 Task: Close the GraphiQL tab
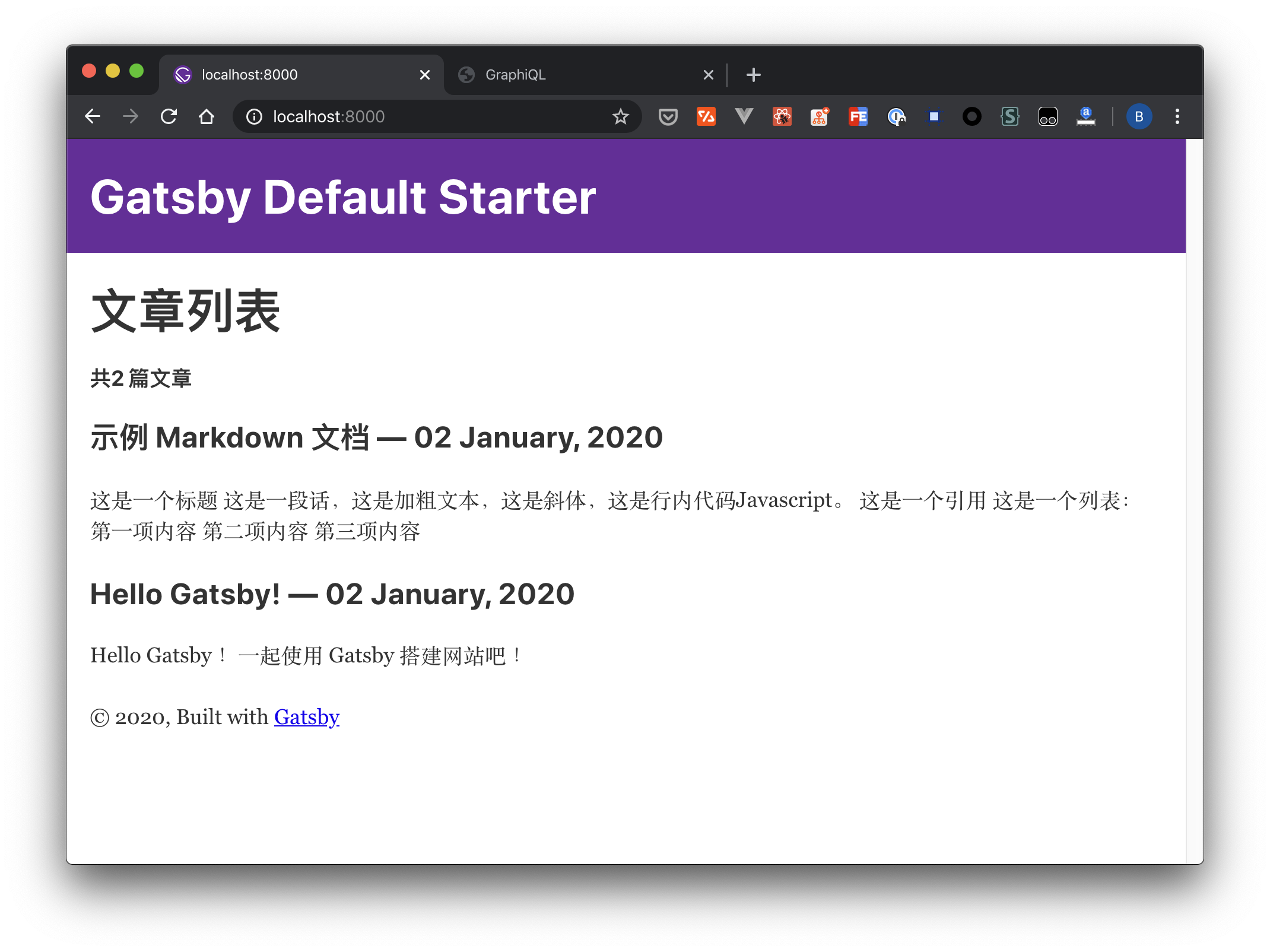(x=709, y=75)
